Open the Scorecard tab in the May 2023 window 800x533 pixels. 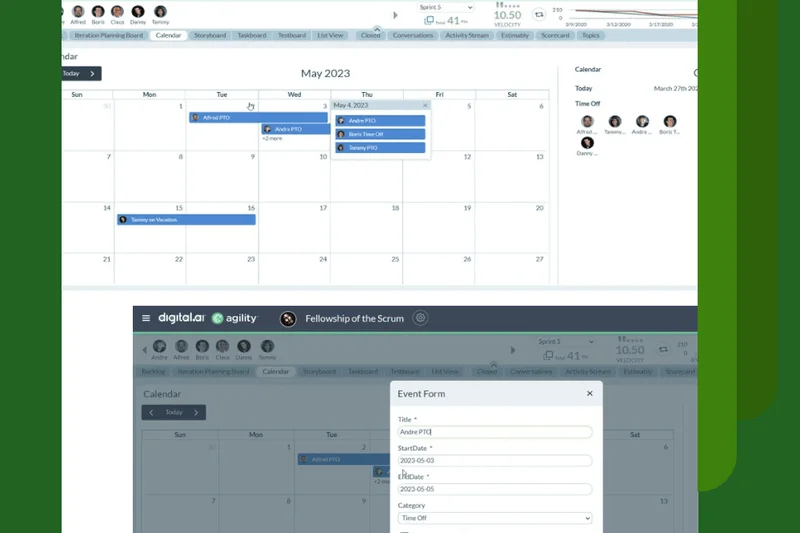tap(555, 35)
